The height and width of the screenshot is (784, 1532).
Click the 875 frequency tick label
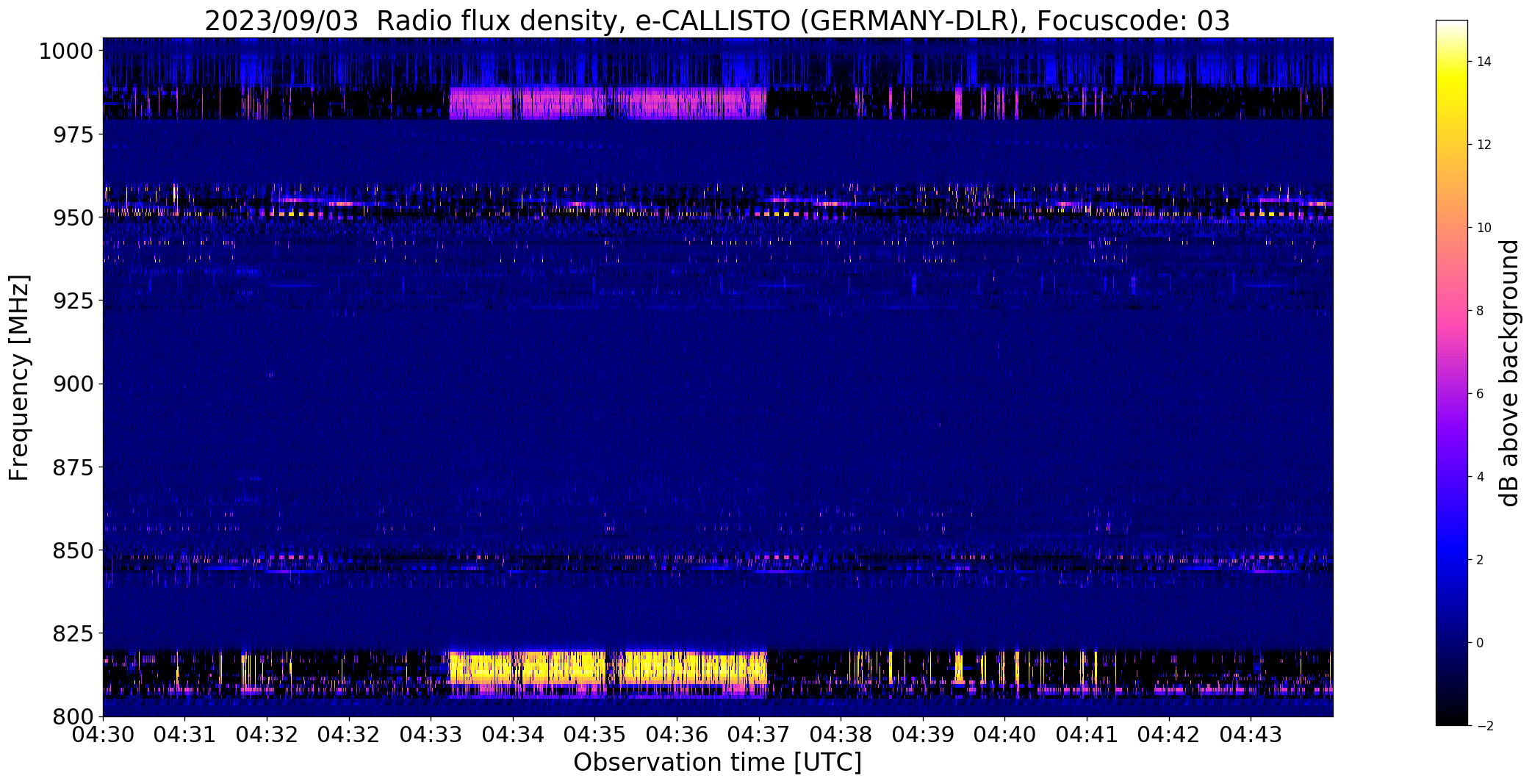click(73, 467)
